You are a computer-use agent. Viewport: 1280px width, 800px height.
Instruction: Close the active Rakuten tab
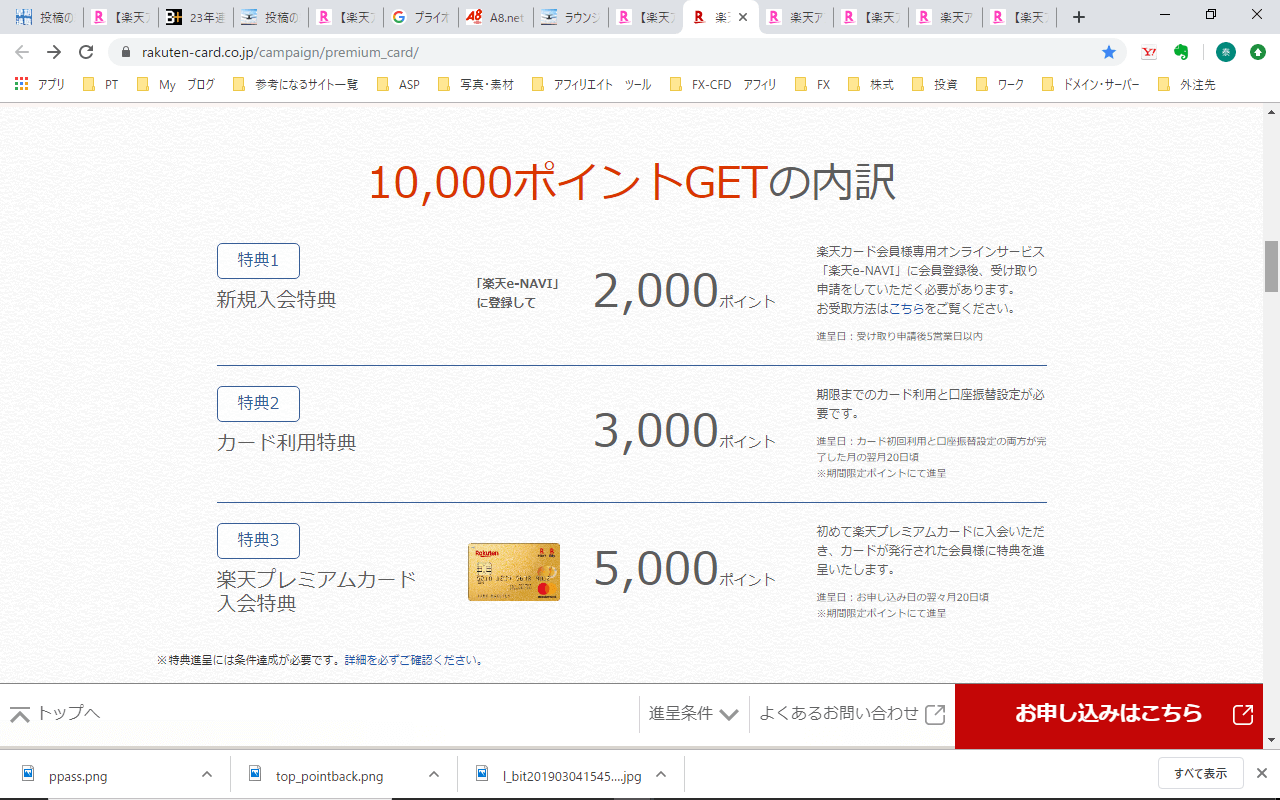tap(743, 17)
